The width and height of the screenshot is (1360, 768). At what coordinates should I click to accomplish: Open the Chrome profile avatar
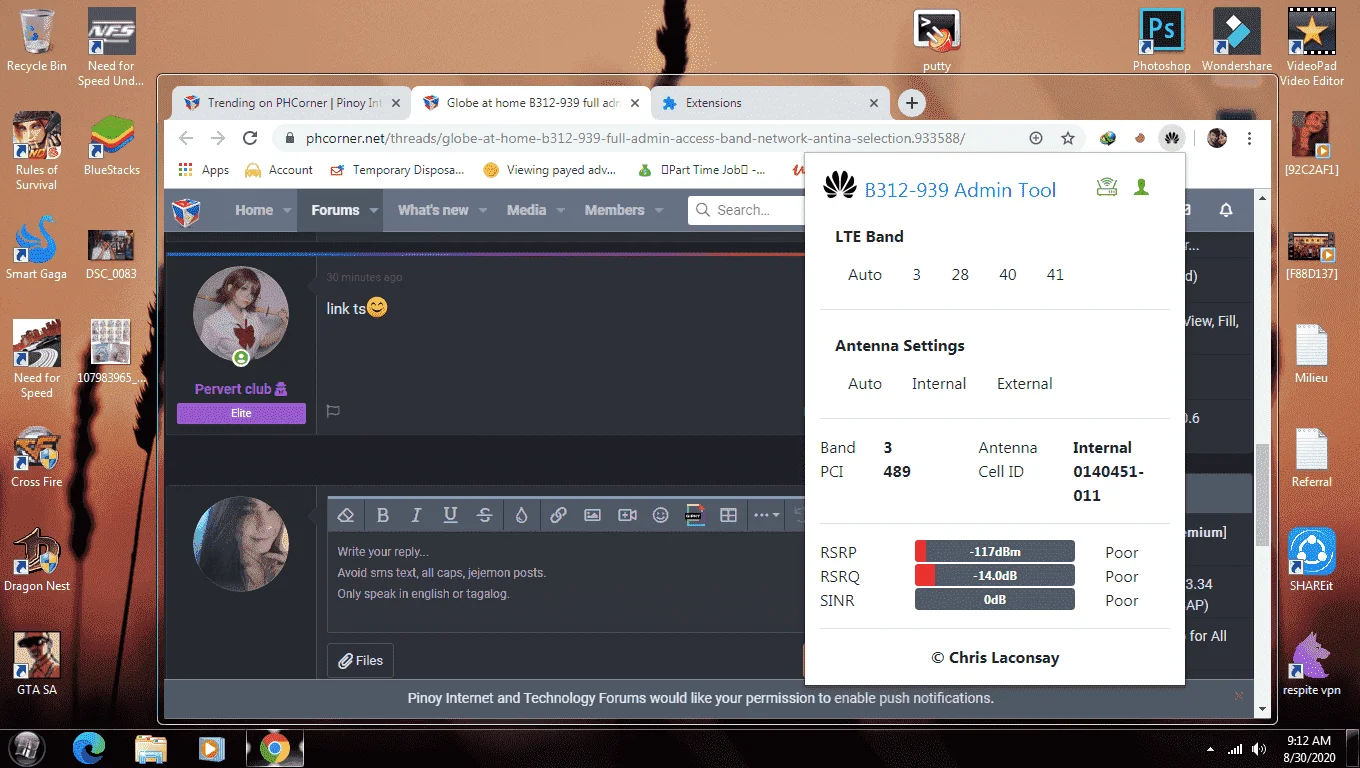(x=1217, y=138)
